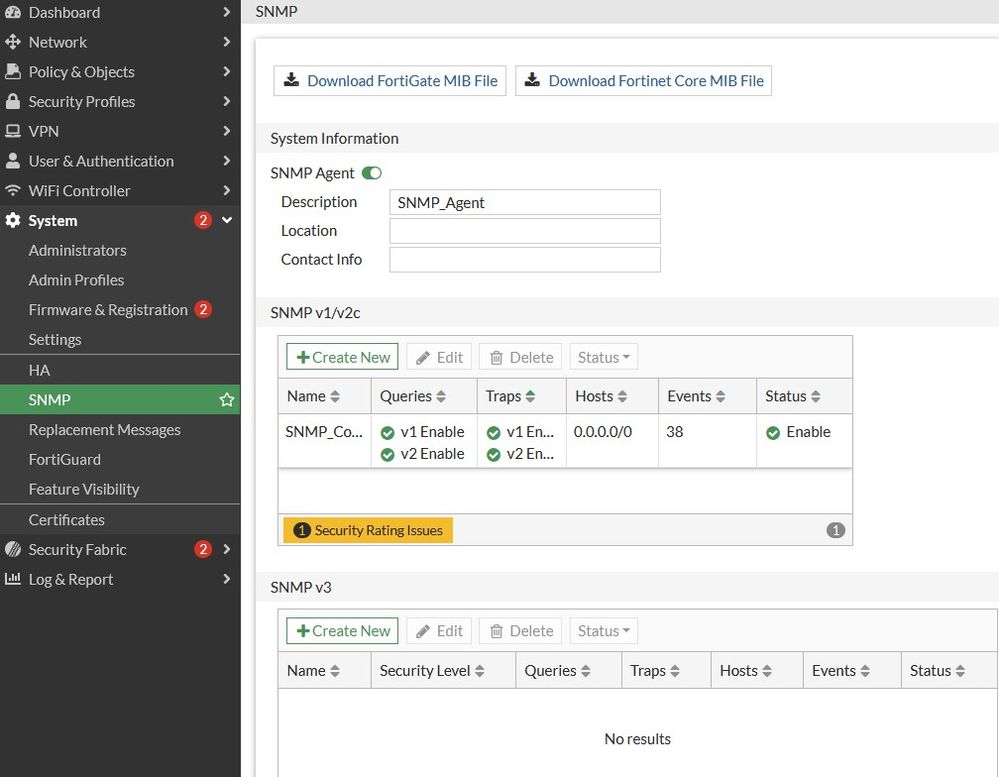Viewport: 999px width, 777px height.
Task: Click the WiFi Controller signal icon
Action: (x=13, y=191)
